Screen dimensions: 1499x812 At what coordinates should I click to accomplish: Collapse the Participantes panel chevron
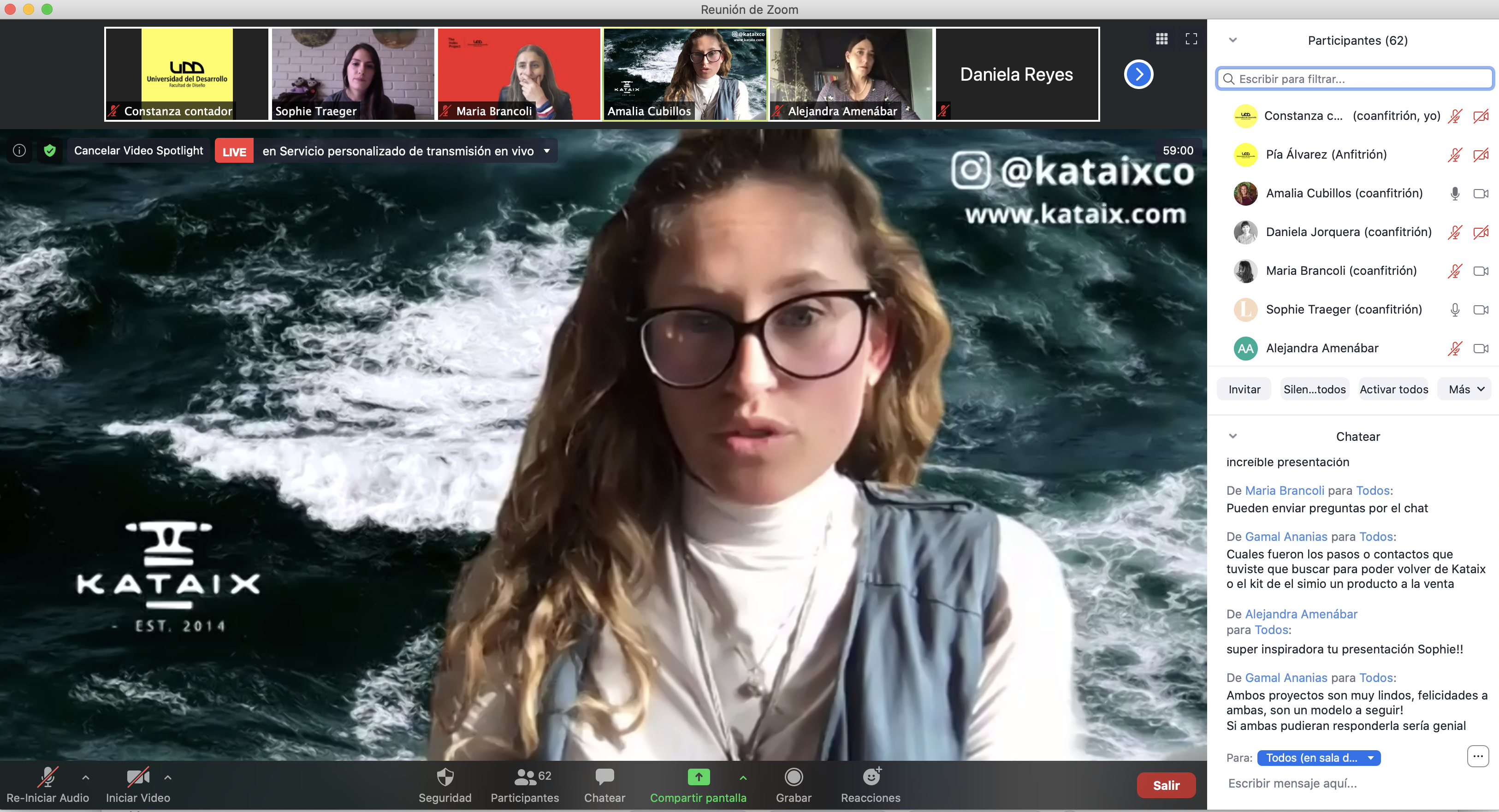point(1232,40)
